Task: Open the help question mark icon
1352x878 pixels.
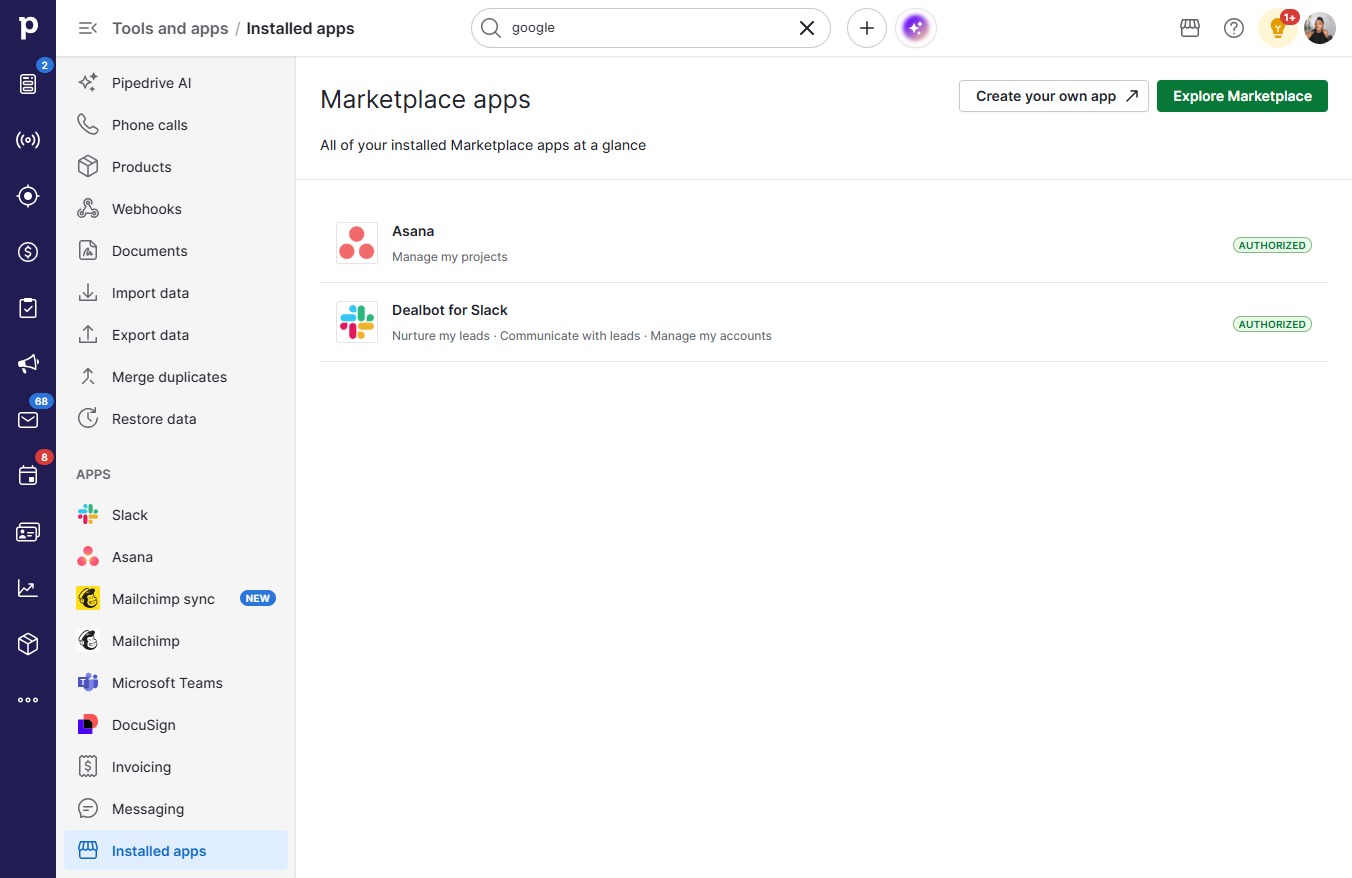Action: point(1234,28)
